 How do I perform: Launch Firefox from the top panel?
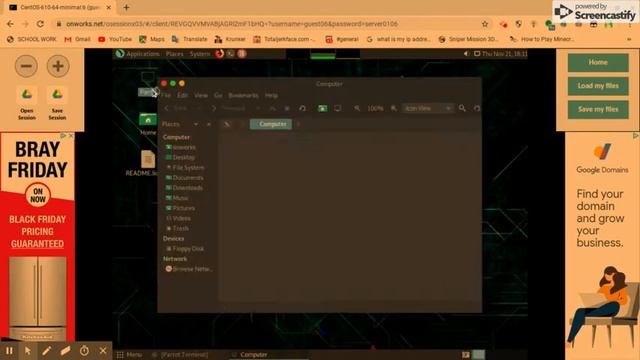coord(220,54)
